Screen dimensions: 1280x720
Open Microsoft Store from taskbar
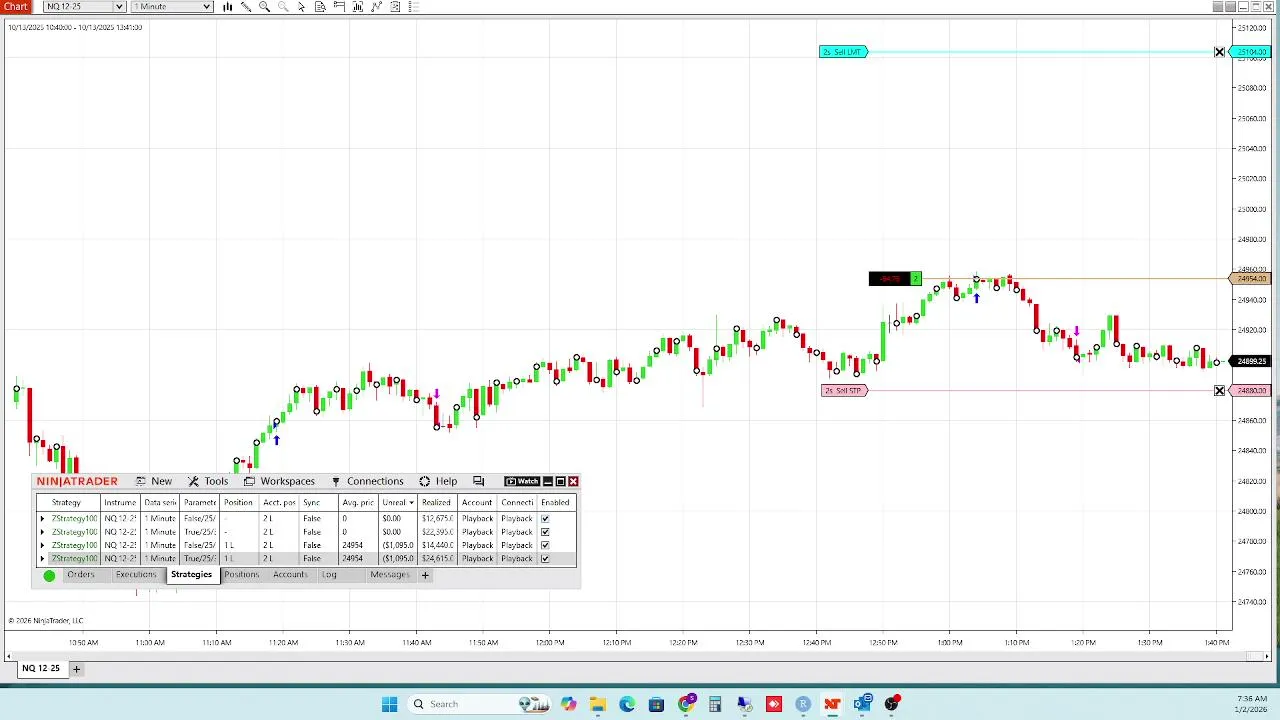(656, 704)
